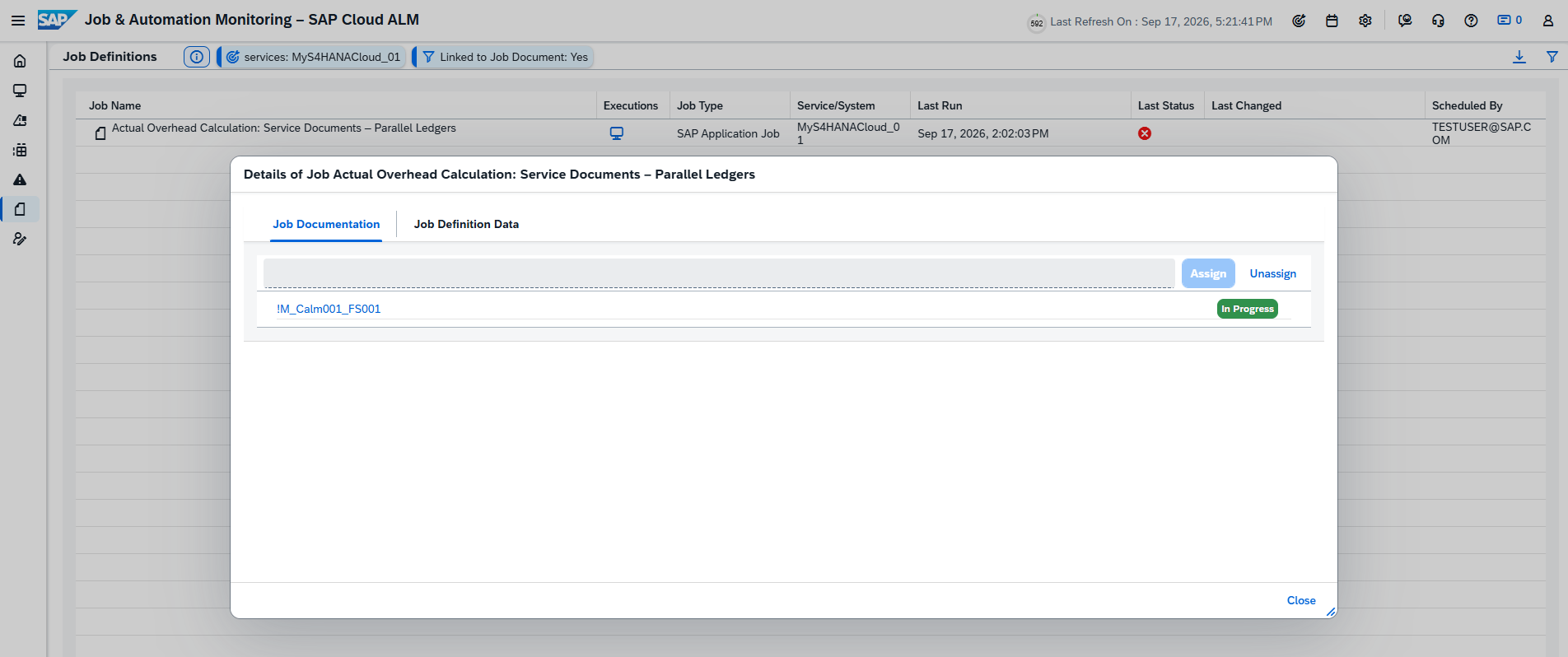Open the settings gear icon
The image size is (1568, 657).
click(x=1365, y=21)
